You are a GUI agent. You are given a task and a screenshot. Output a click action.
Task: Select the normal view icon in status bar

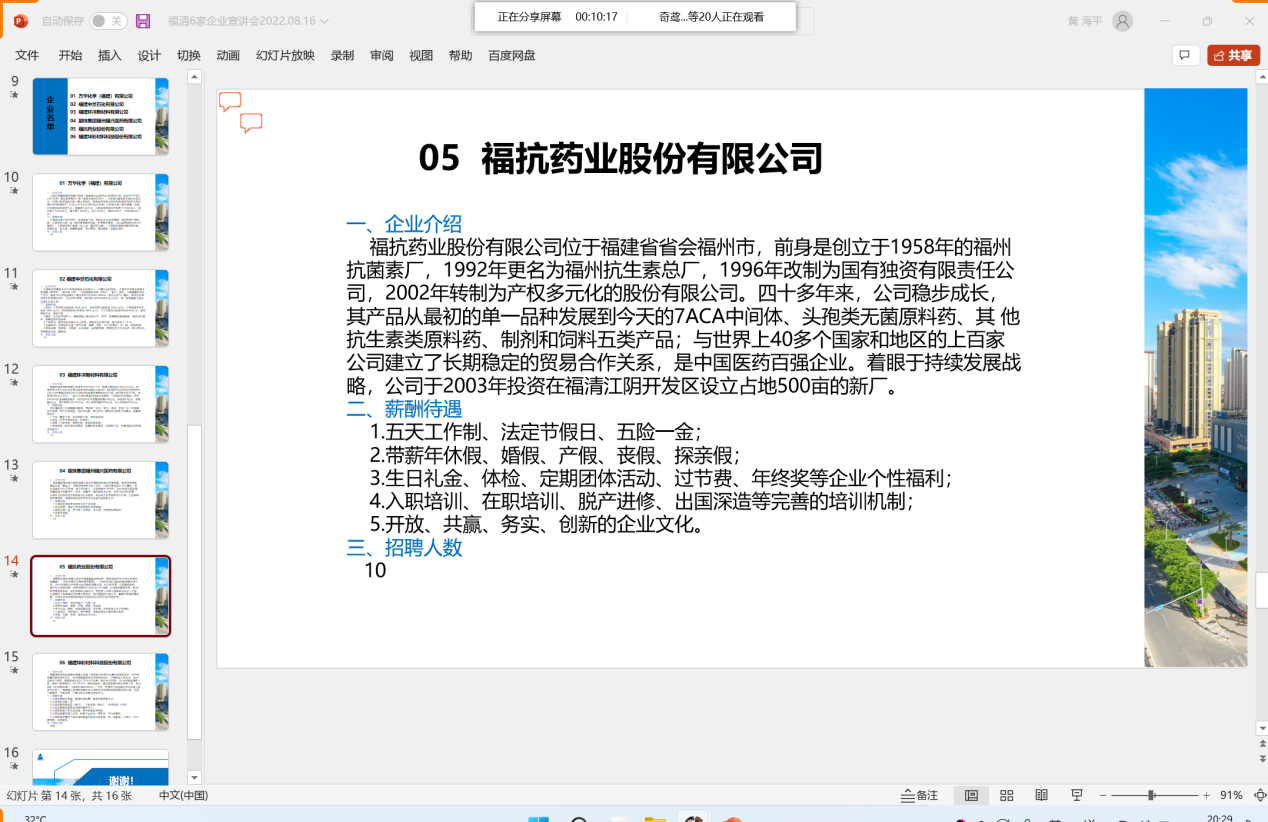pyautogui.click(x=971, y=795)
